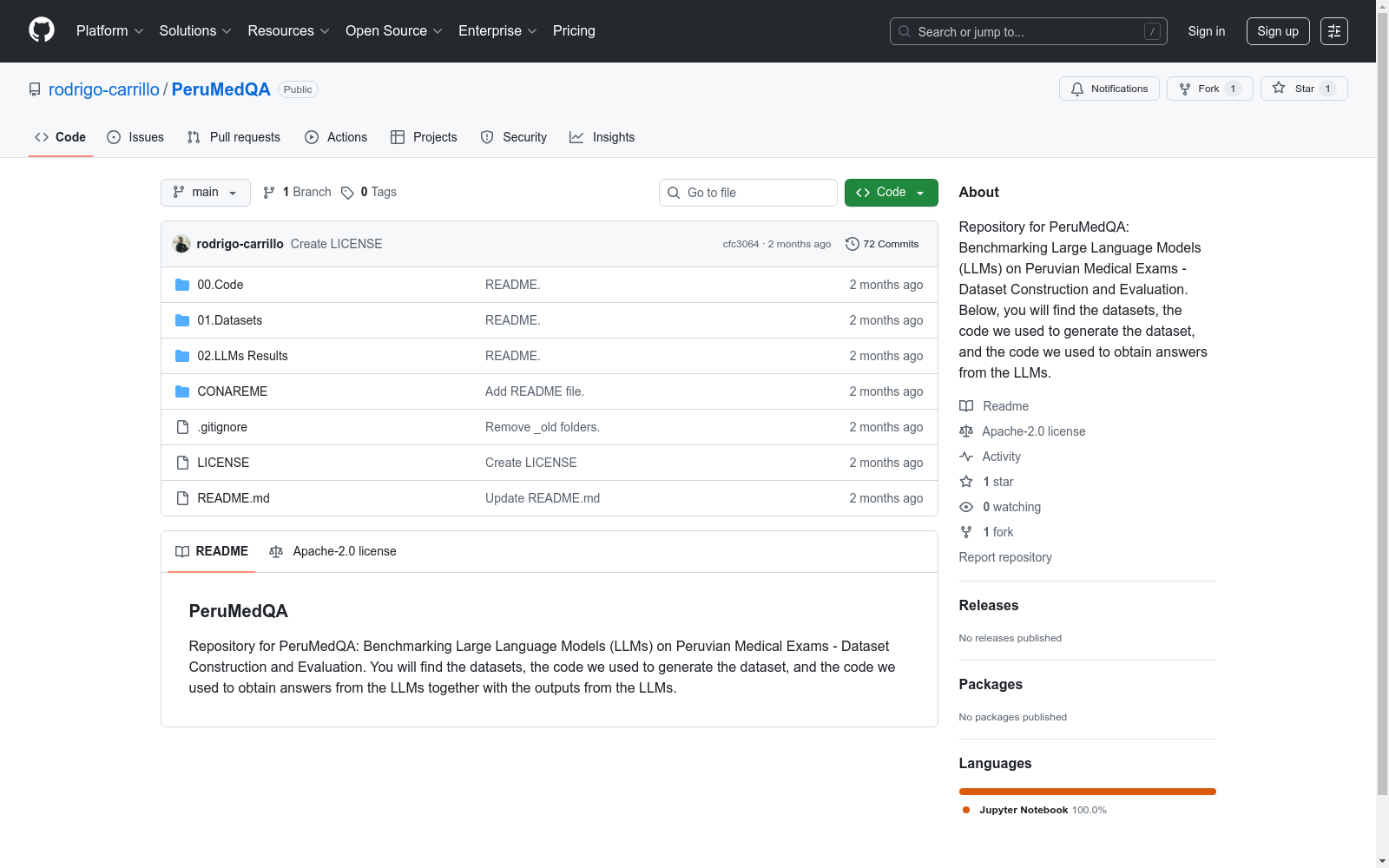This screenshot has width=1389, height=868.
Task: Open the 'Create LICENSE' latest commit message
Action: click(336, 244)
